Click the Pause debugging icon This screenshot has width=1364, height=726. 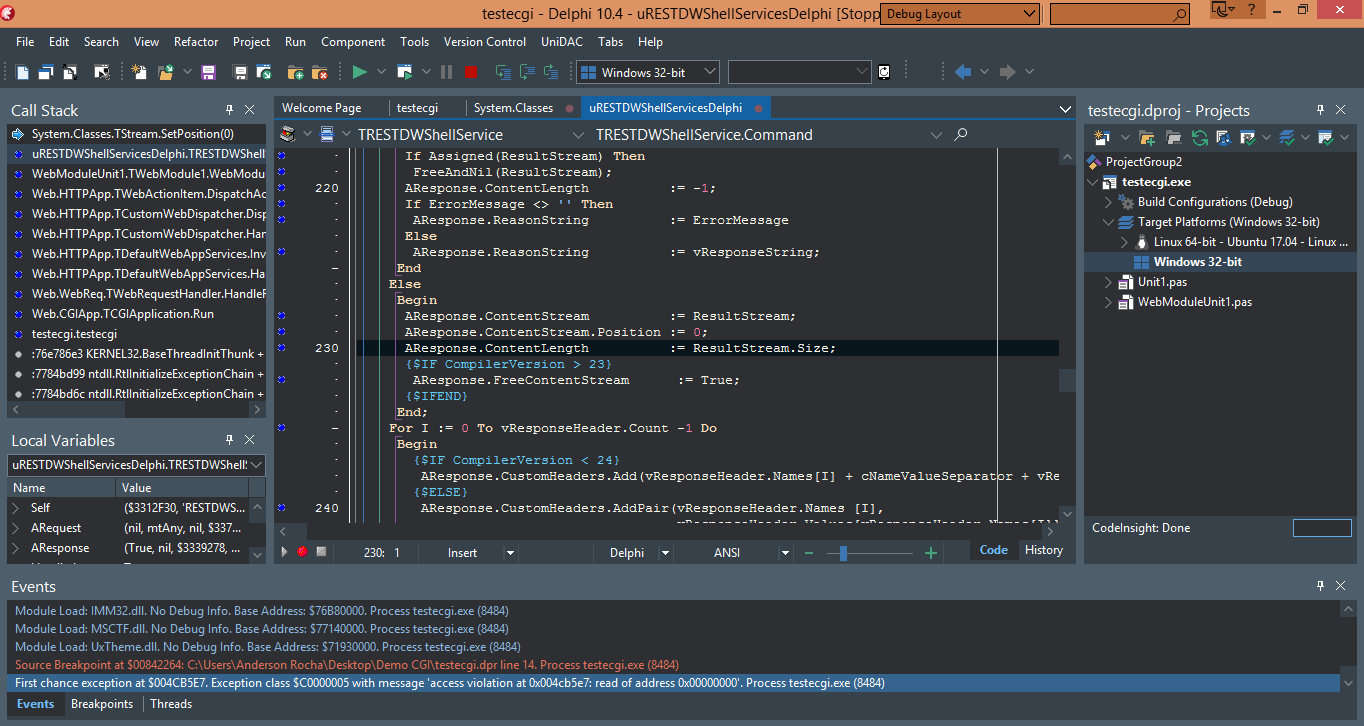[444, 71]
